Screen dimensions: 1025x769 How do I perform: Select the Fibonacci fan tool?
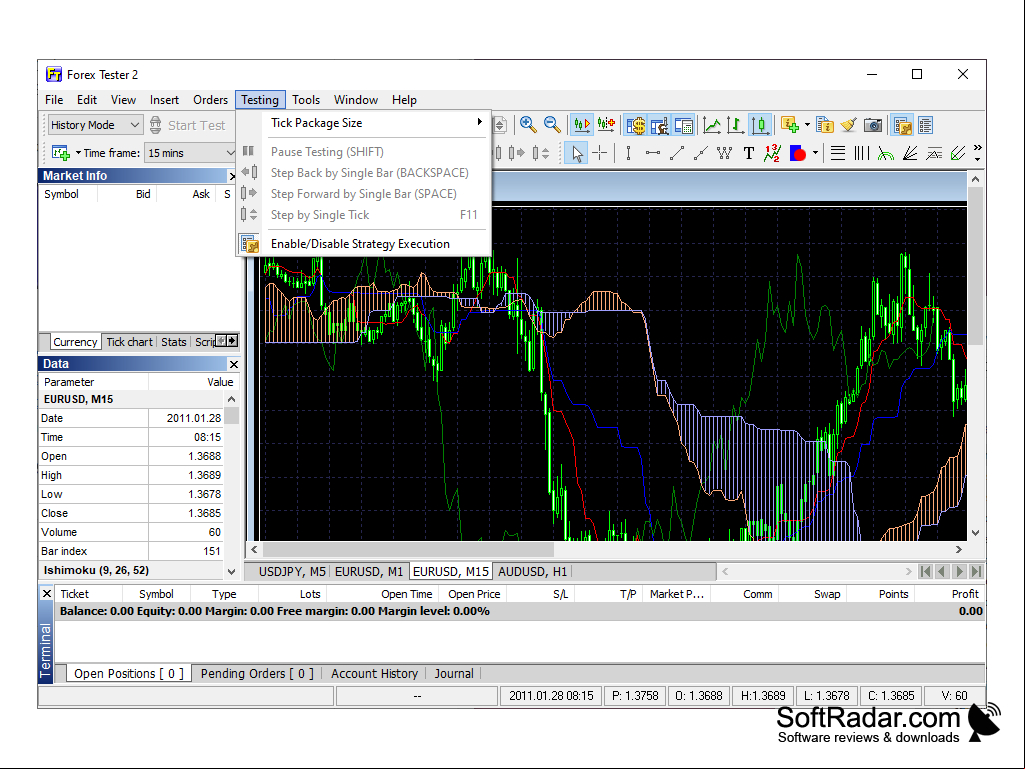910,153
